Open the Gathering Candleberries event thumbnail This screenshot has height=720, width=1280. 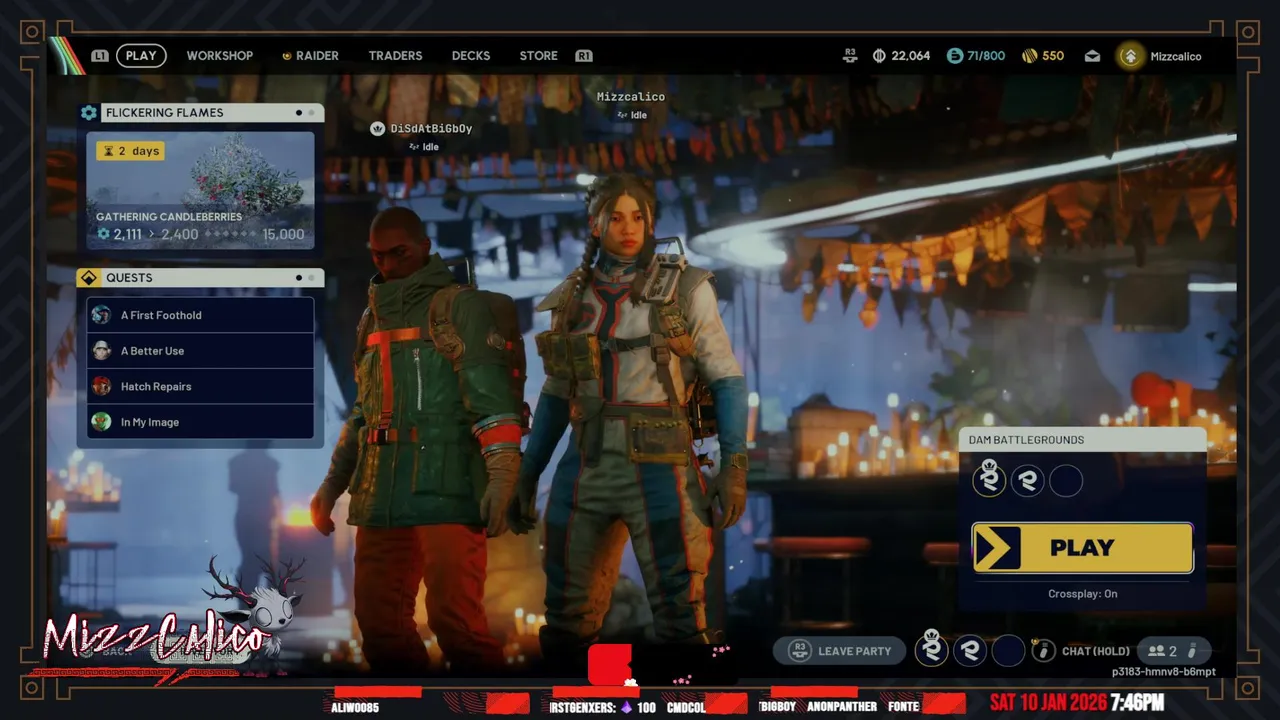(200, 190)
